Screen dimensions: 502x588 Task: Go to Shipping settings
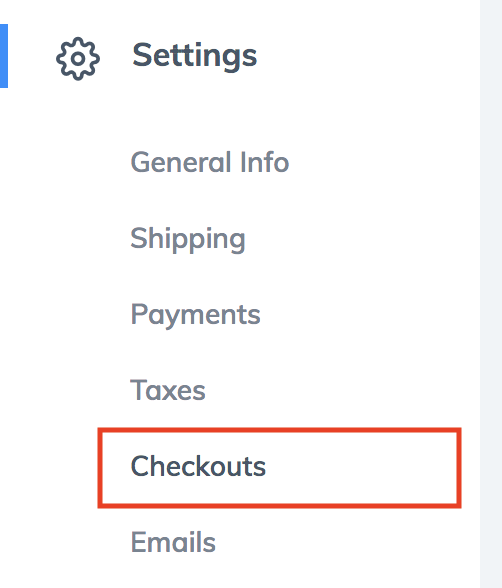click(x=188, y=239)
